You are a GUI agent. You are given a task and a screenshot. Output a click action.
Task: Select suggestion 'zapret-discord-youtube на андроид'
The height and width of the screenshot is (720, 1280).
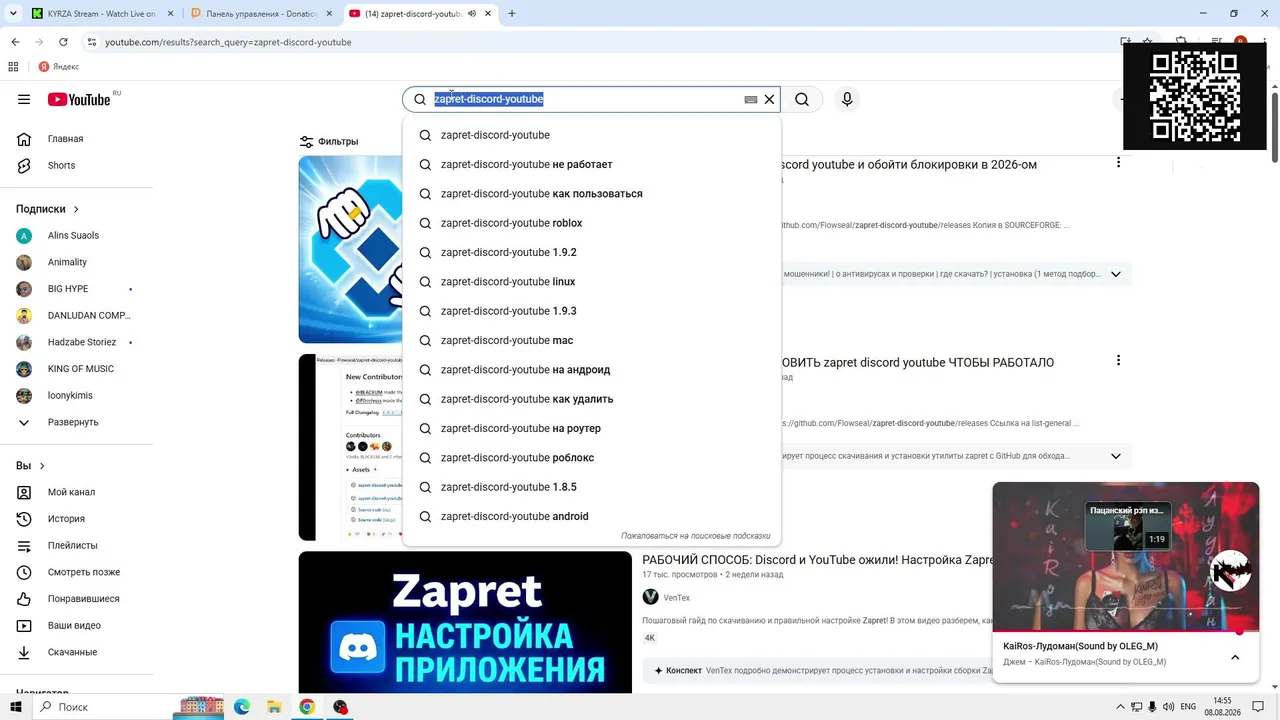(x=592, y=370)
